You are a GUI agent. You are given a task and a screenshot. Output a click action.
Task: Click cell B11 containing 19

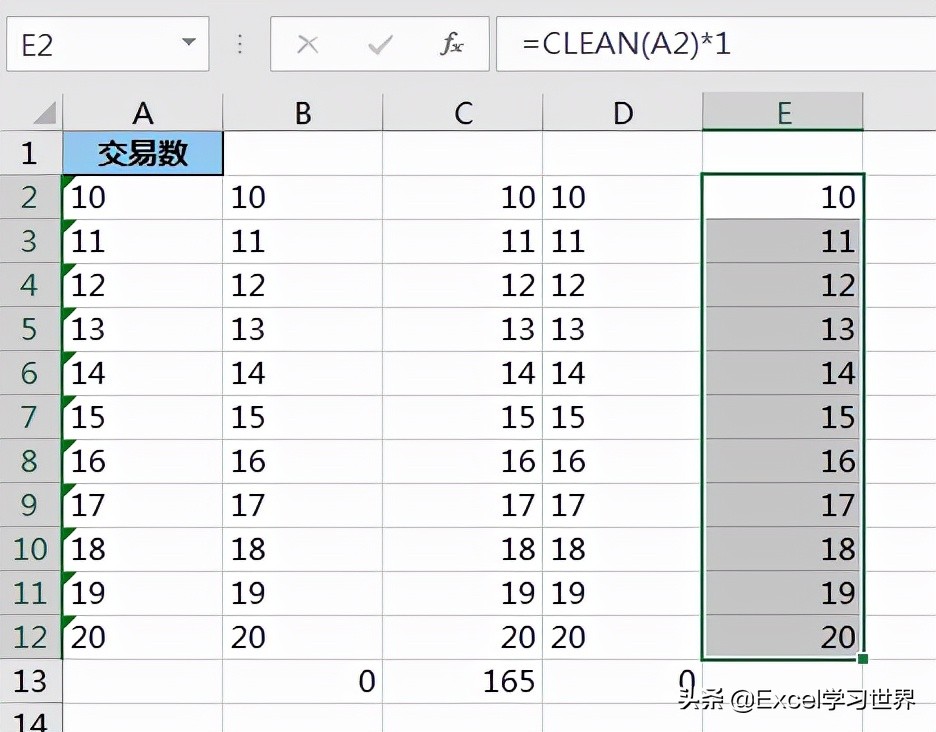[303, 593]
